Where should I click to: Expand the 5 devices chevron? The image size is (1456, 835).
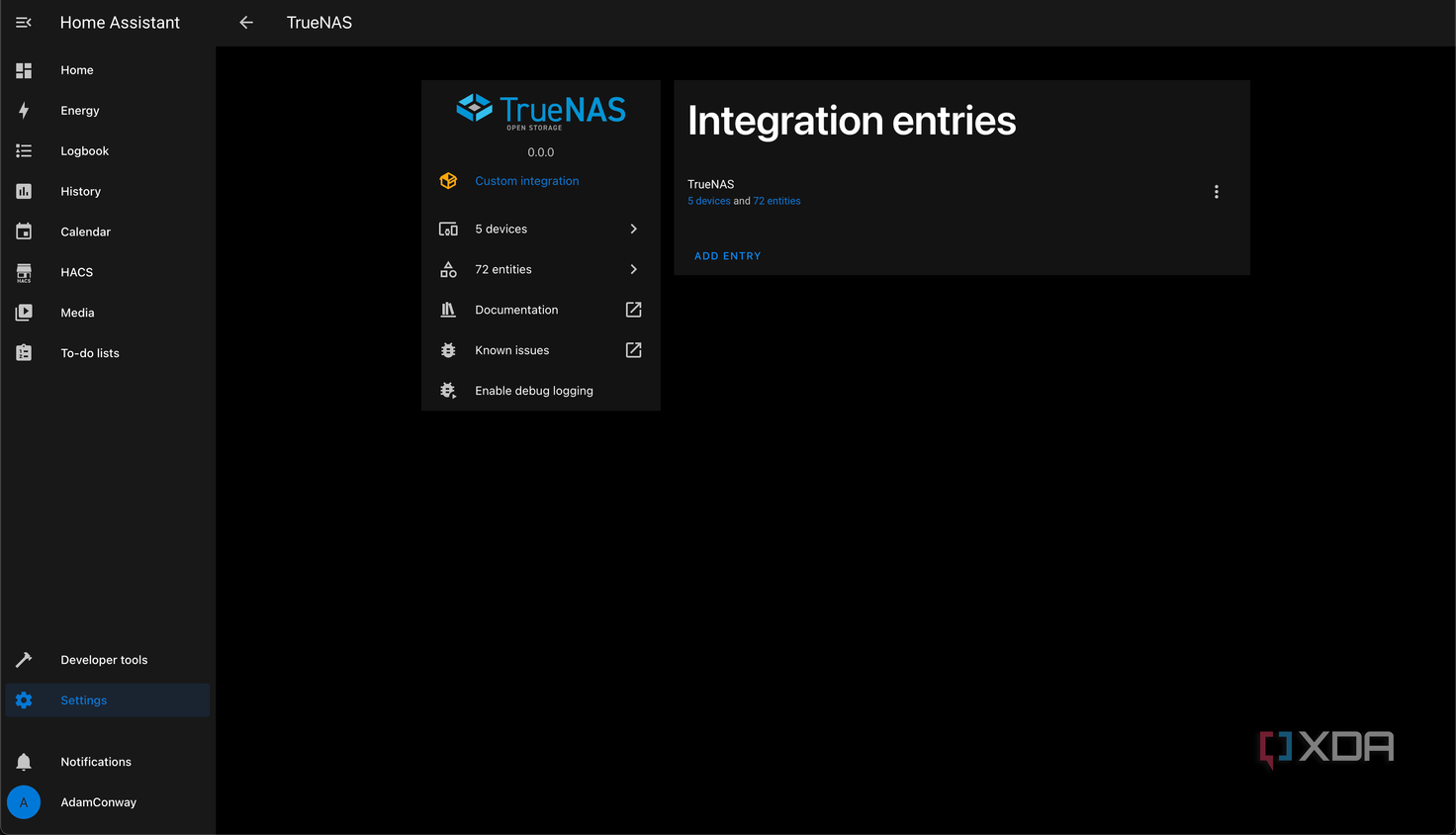[634, 229]
